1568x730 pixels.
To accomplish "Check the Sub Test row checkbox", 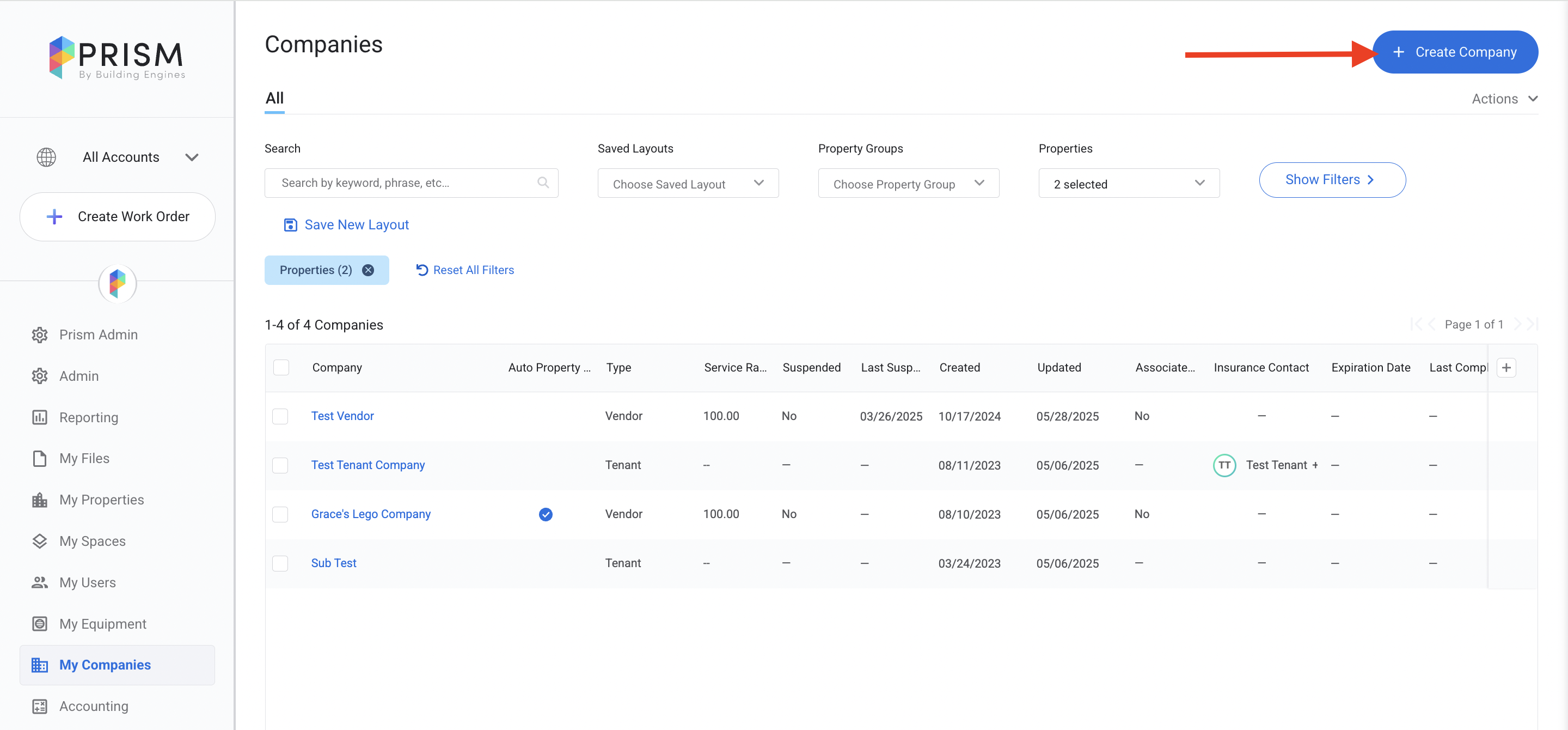I will tap(279, 564).
